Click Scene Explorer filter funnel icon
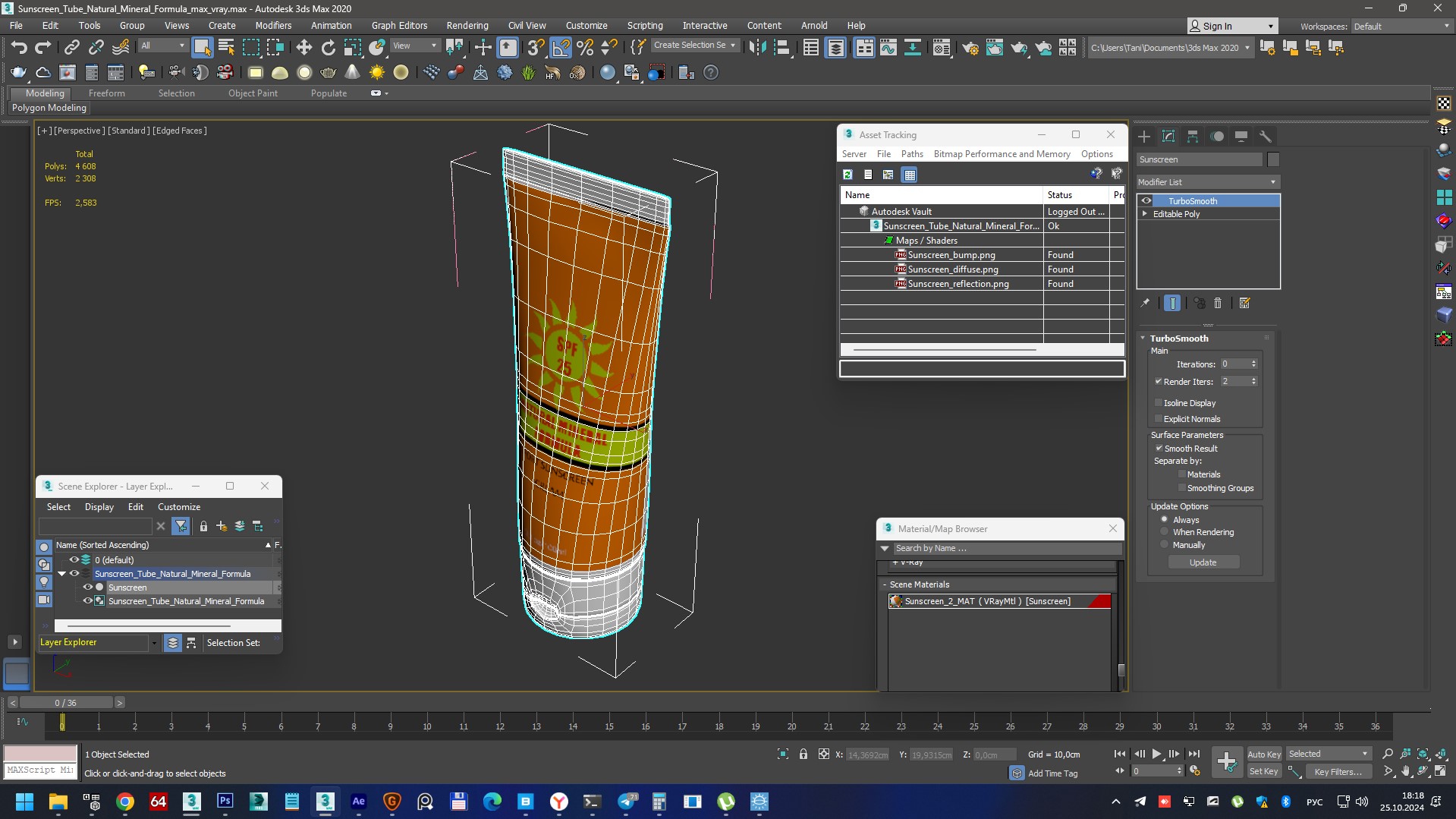This screenshot has width=1456, height=819. pyautogui.click(x=181, y=525)
